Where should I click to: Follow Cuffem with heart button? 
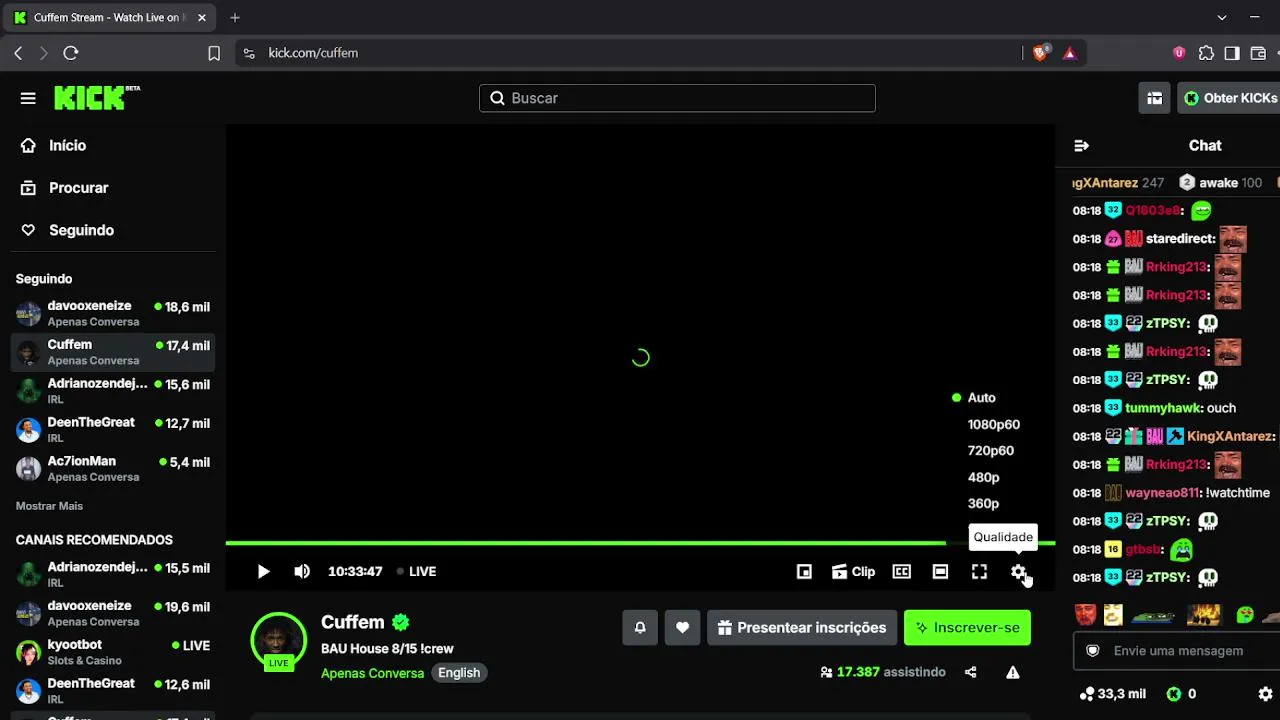tap(682, 627)
